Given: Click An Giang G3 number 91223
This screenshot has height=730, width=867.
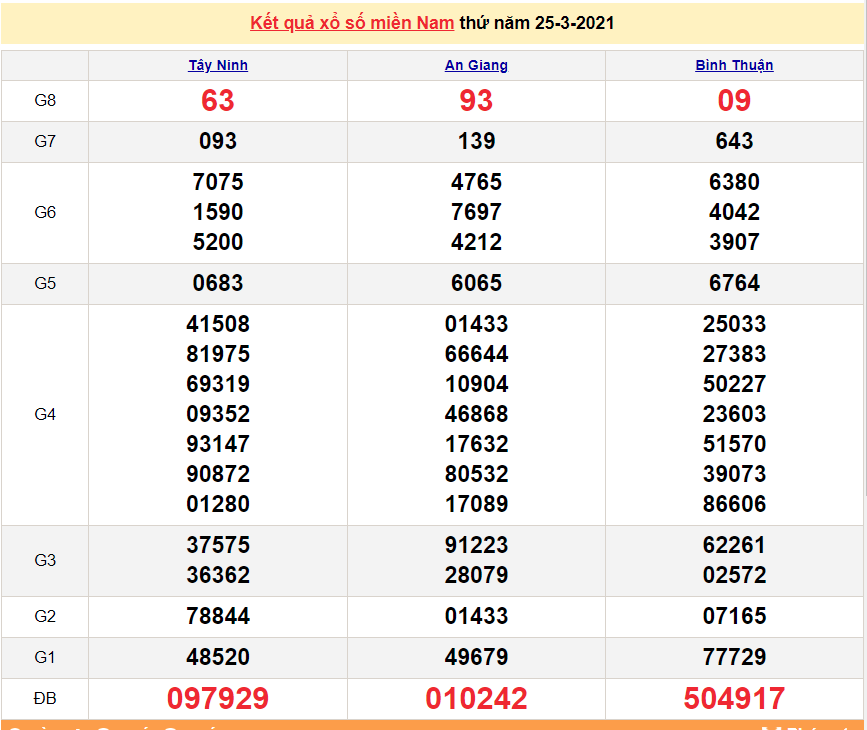Looking at the screenshot, I should point(476,545).
